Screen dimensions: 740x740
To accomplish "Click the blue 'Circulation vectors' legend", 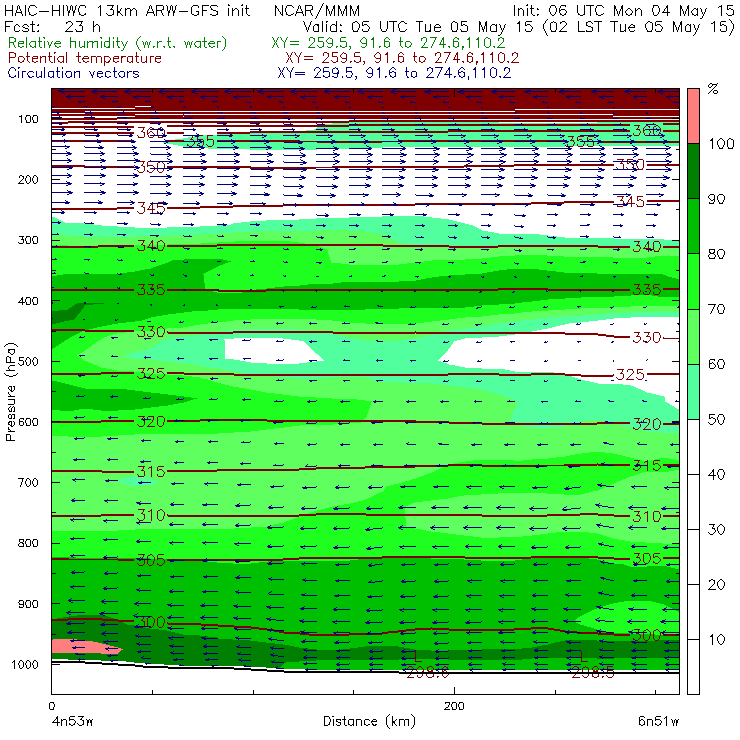I will tap(74, 73).
